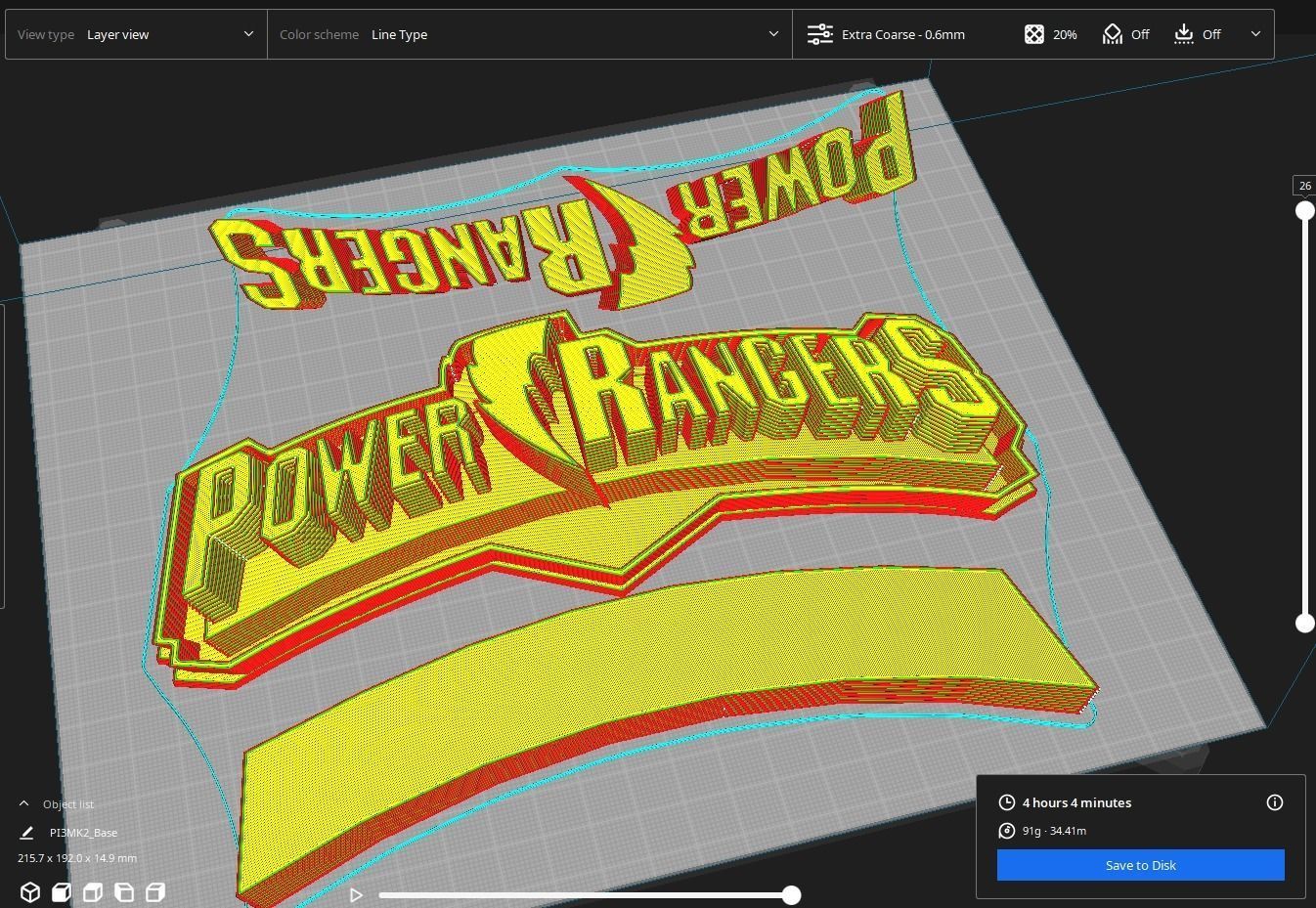Viewport: 1316px width, 908px height.
Task: Click the filament spool material icon
Action: tap(1007, 831)
